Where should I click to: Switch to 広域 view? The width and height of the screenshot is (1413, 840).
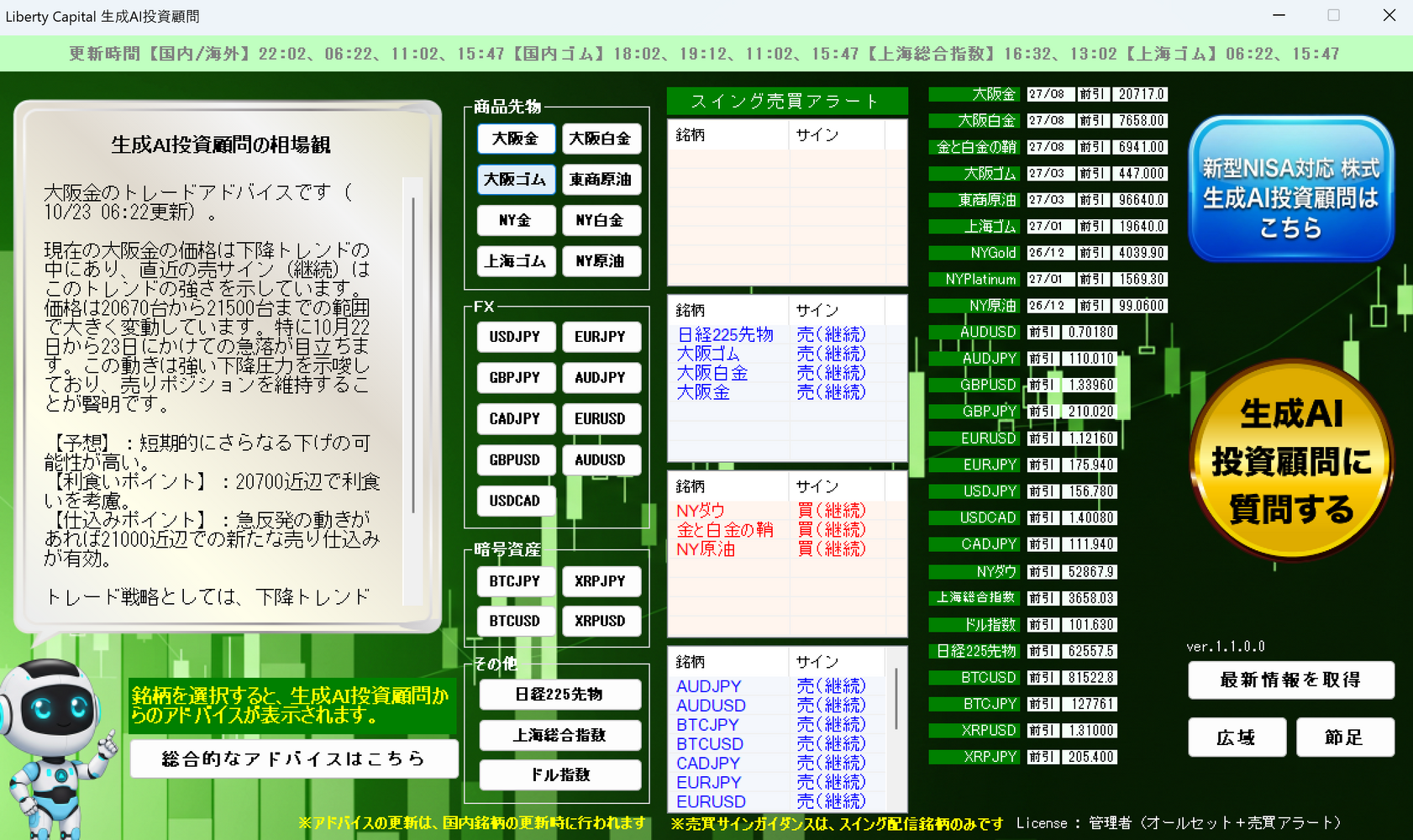[x=1237, y=737]
